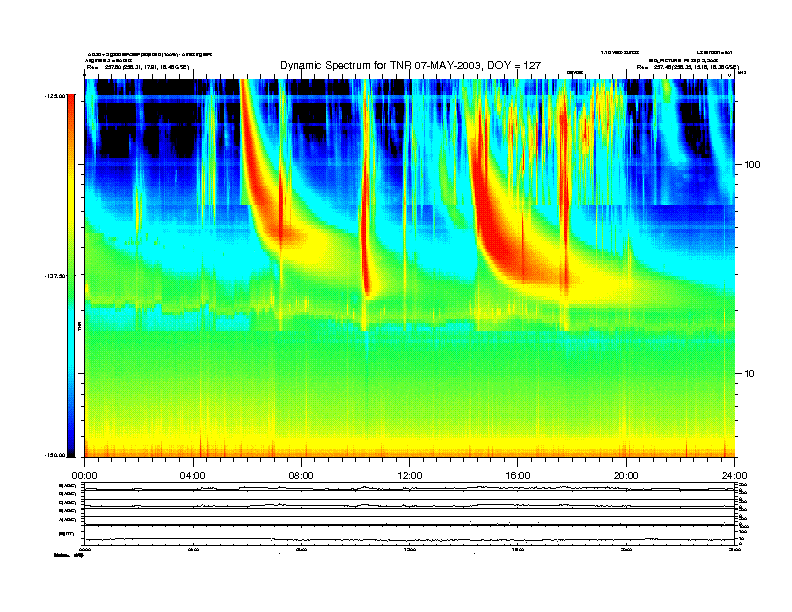Click the 00:00 time axis label
The height and width of the screenshot is (612, 792).
pos(84,476)
